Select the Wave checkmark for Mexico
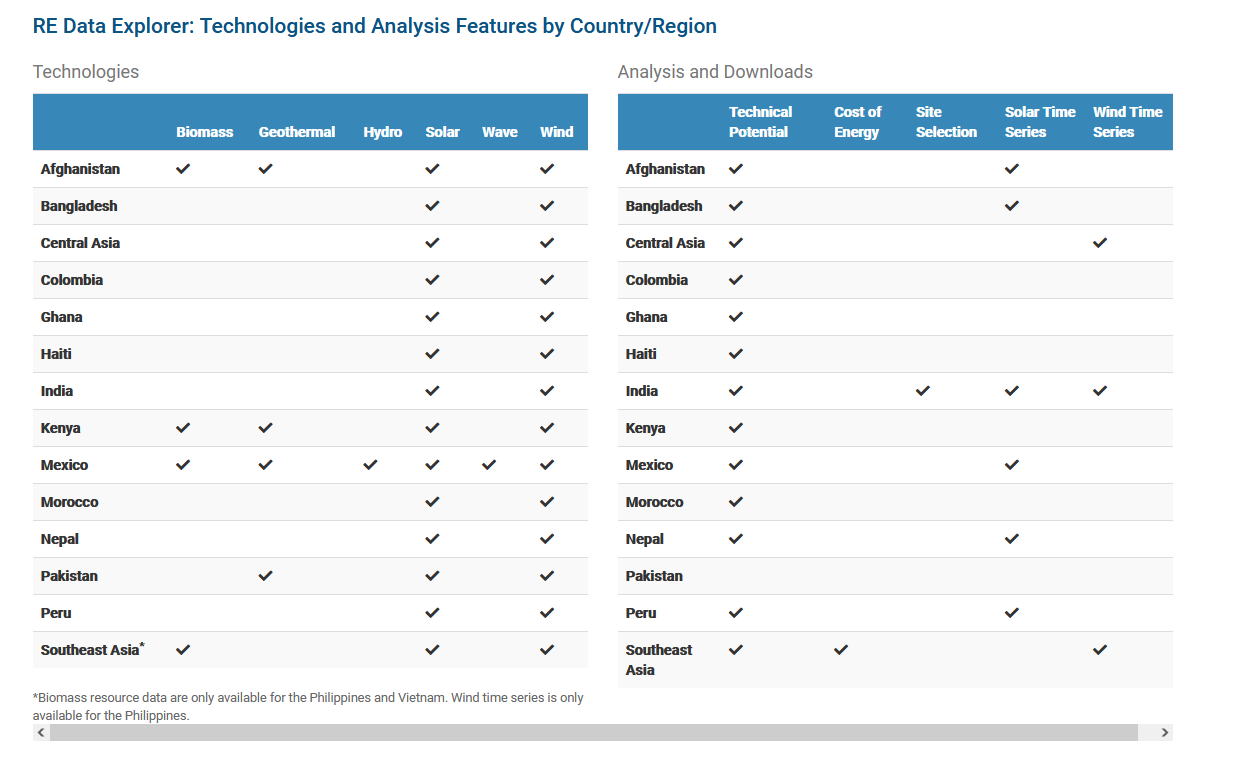This screenshot has height=761, width=1236. 488,465
